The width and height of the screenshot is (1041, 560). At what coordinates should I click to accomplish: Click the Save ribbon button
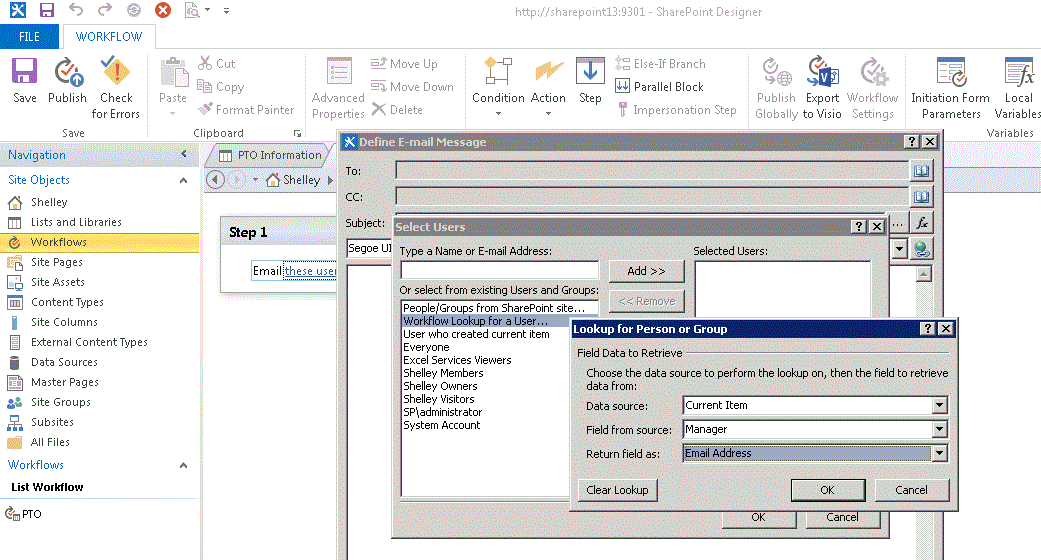(x=25, y=80)
